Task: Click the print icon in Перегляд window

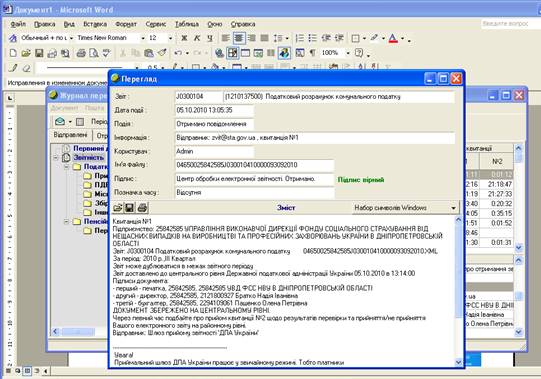Action: 142,208
